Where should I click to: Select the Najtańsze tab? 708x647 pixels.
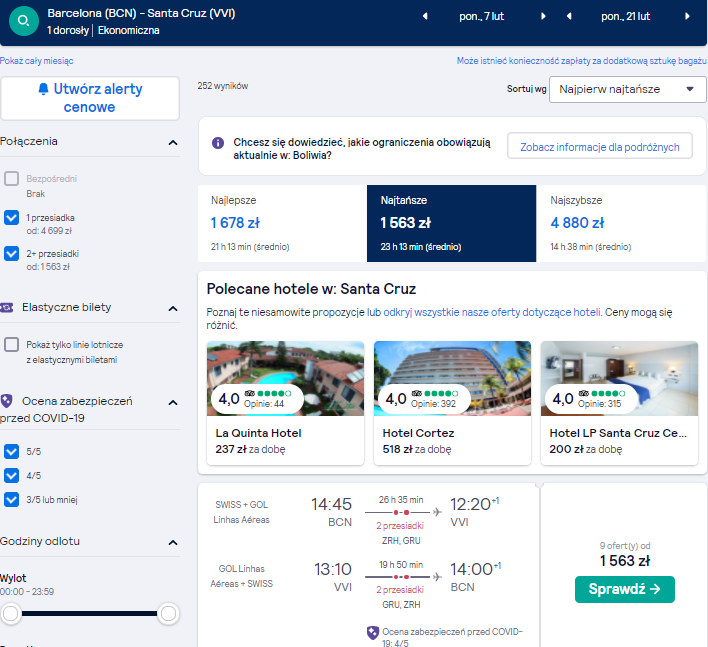[x=452, y=223]
